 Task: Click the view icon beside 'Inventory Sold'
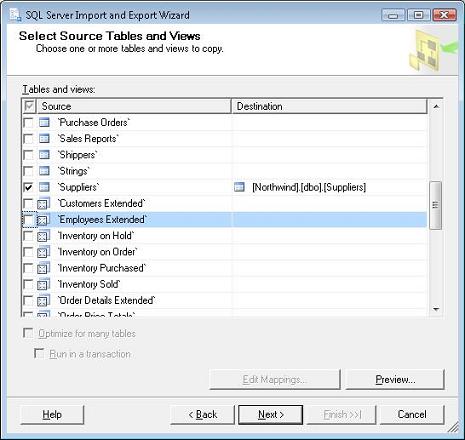43,284
